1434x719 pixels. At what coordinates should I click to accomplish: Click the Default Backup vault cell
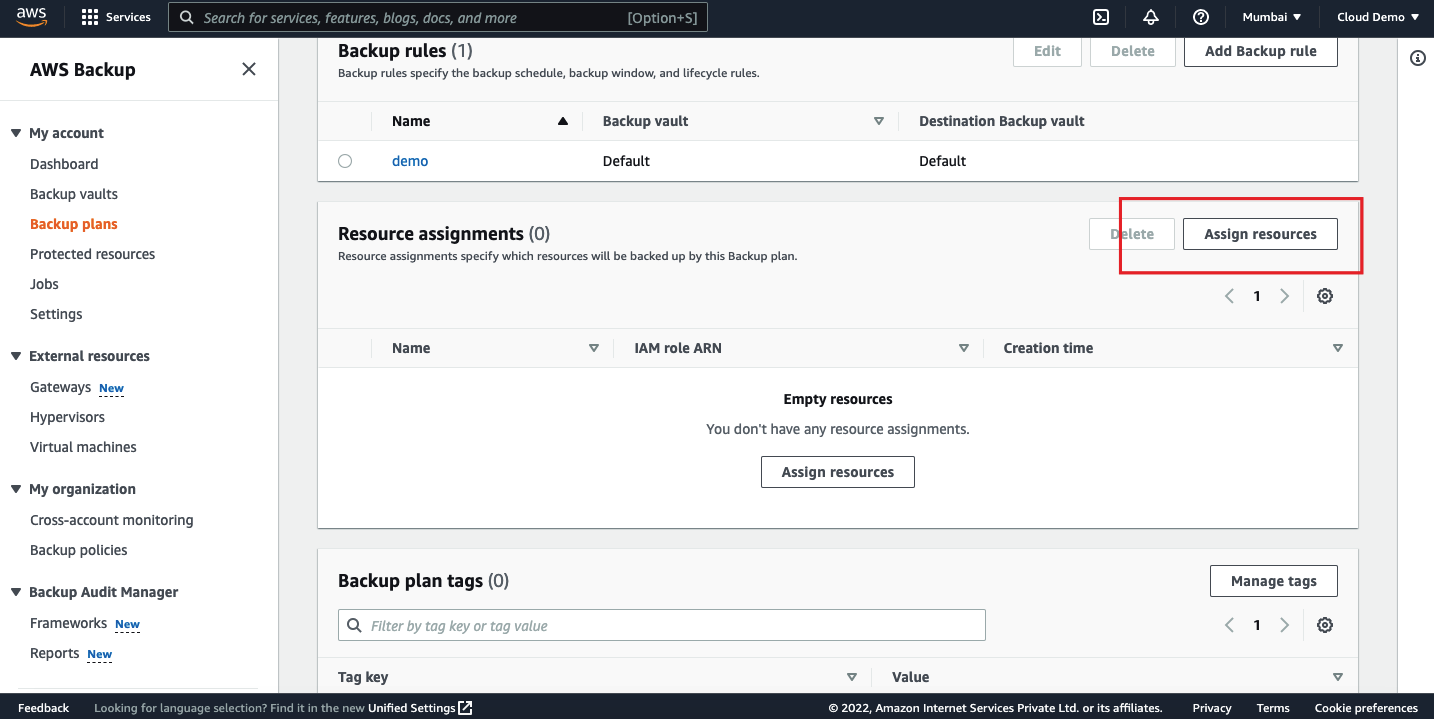click(x=626, y=161)
